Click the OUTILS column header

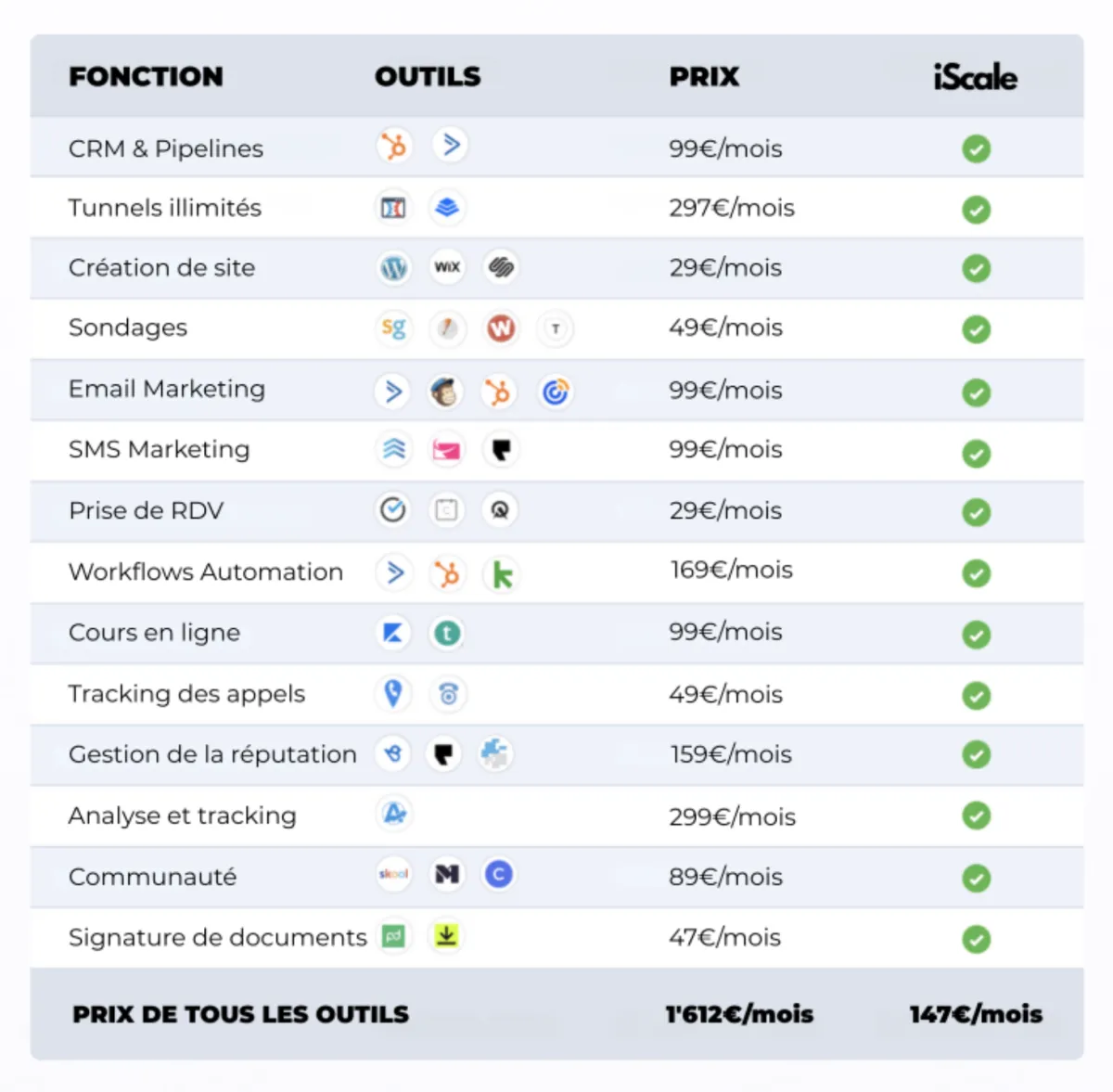tap(428, 76)
